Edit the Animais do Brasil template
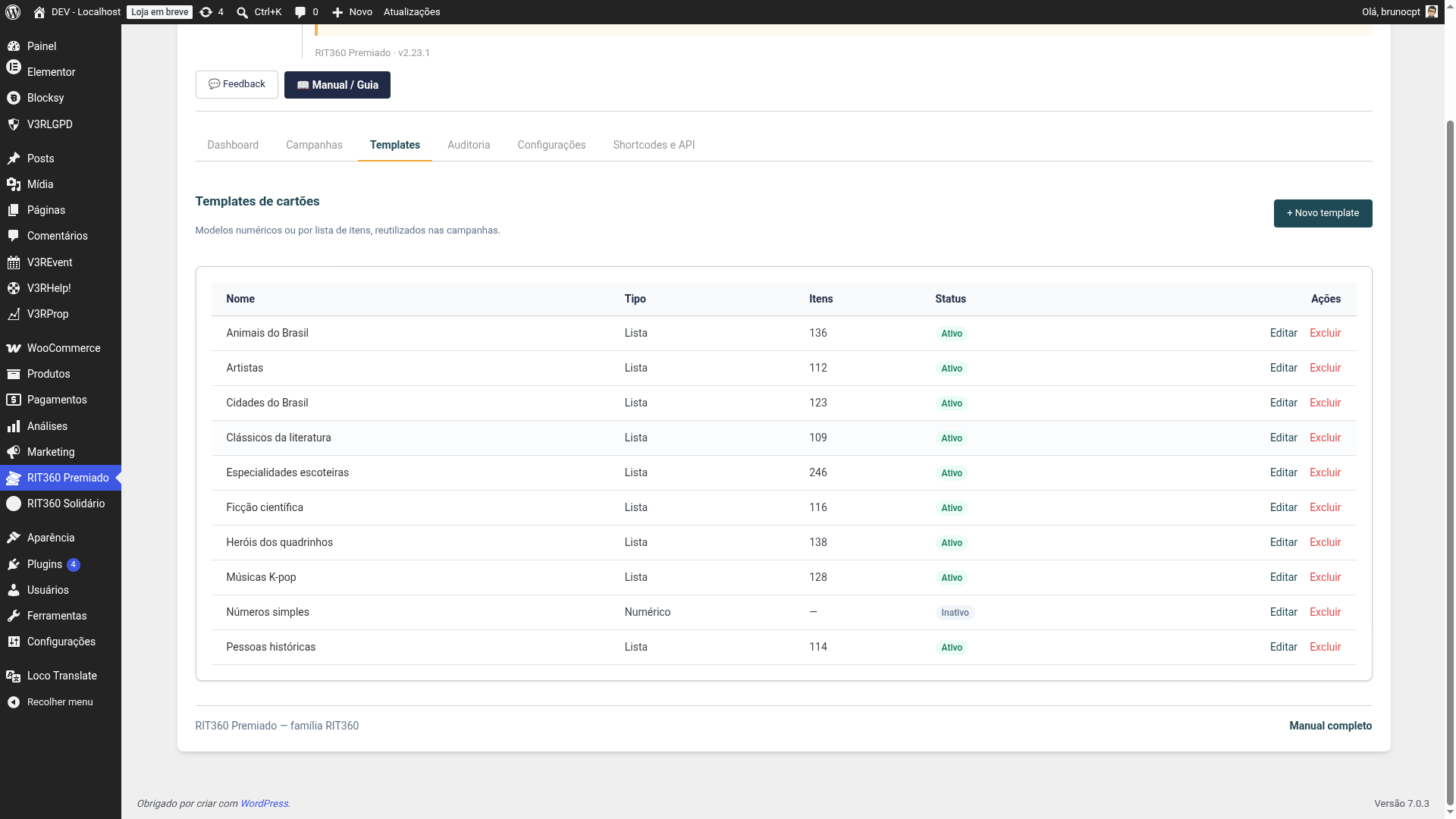The height and width of the screenshot is (819, 1456). [1283, 333]
